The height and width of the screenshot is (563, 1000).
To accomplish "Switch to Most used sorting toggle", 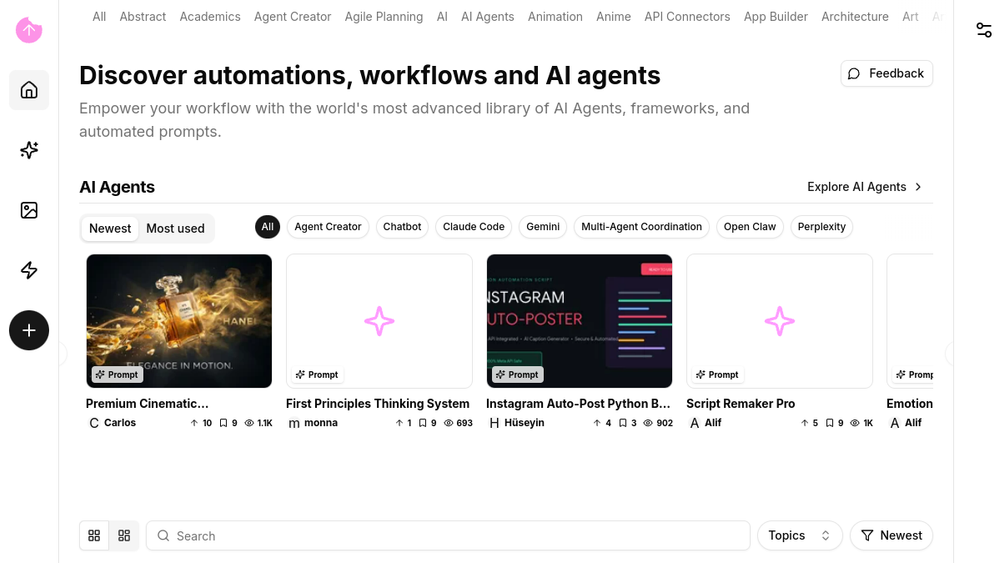I will [x=175, y=228].
